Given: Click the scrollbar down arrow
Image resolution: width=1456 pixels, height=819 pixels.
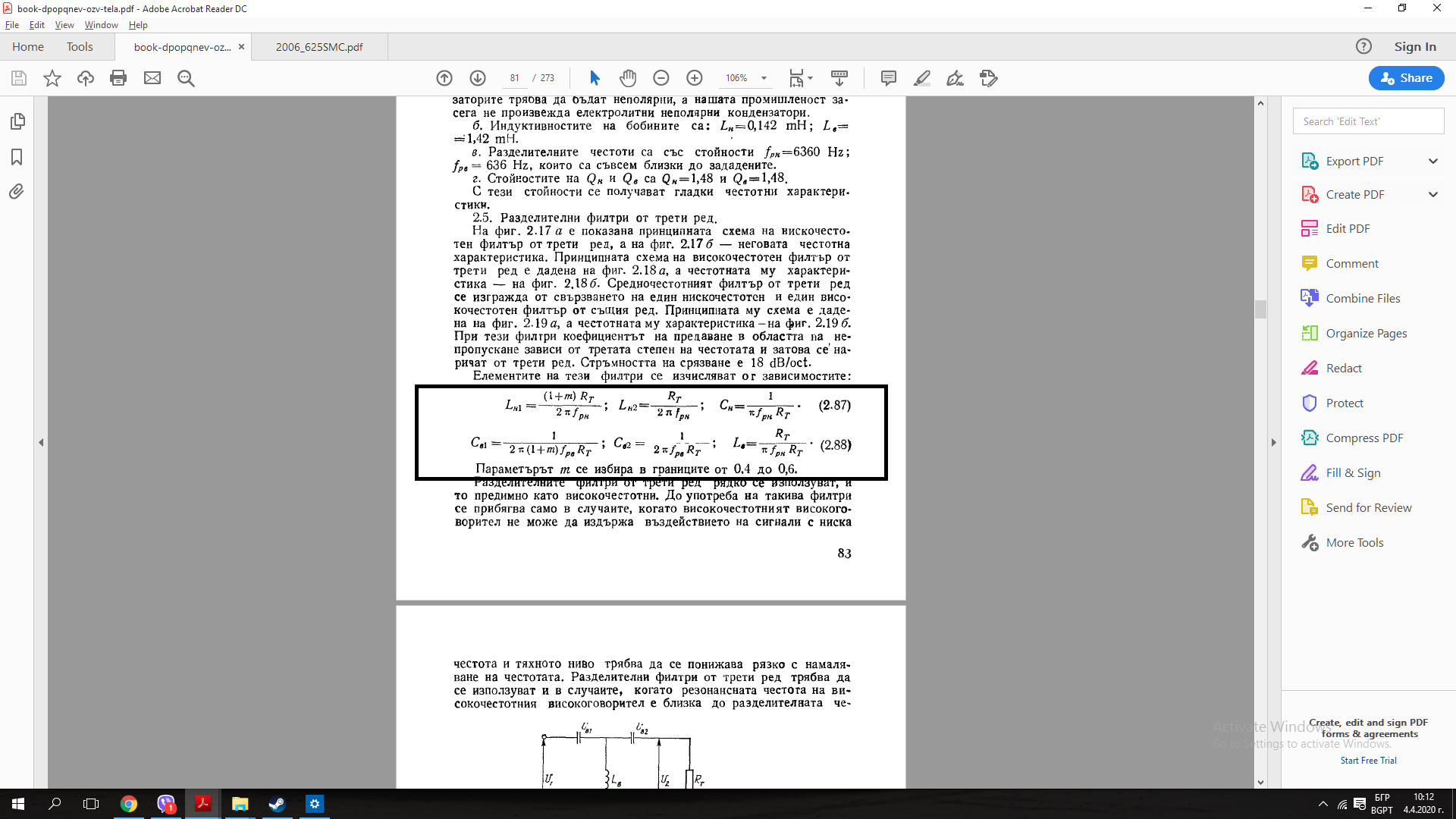Looking at the screenshot, I should [x=1260, y=783].
